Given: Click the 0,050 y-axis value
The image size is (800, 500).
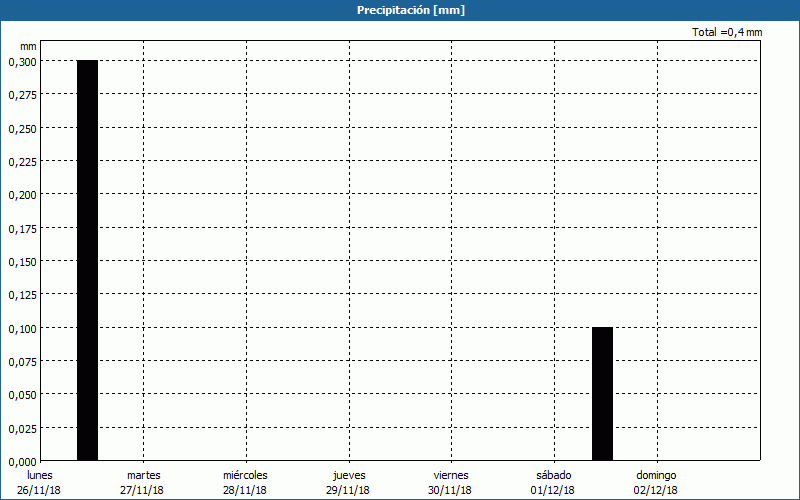Looking at the screenshot, I should pyautogui.click(x=23, y=395).
